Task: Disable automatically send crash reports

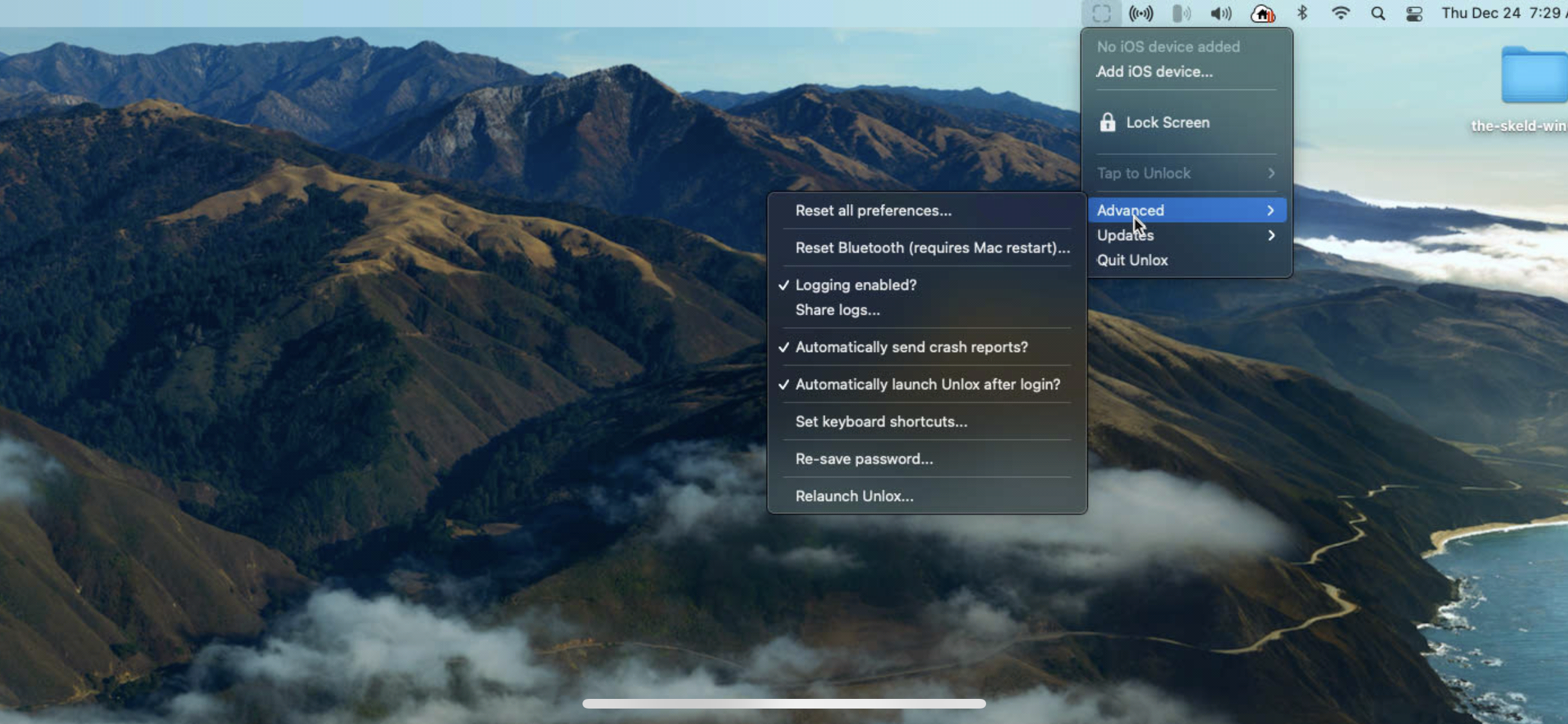Action: click(x=911, y=348)
